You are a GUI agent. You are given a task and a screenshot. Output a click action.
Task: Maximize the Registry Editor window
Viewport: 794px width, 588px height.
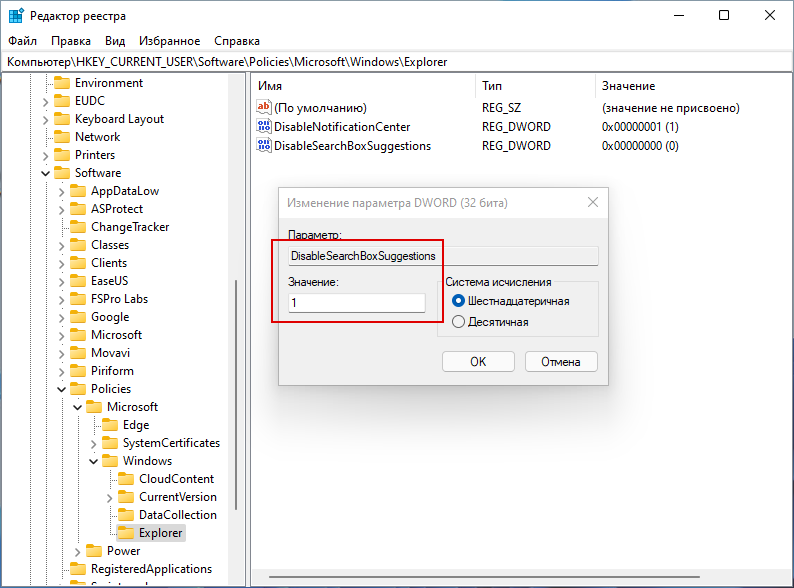724,15
